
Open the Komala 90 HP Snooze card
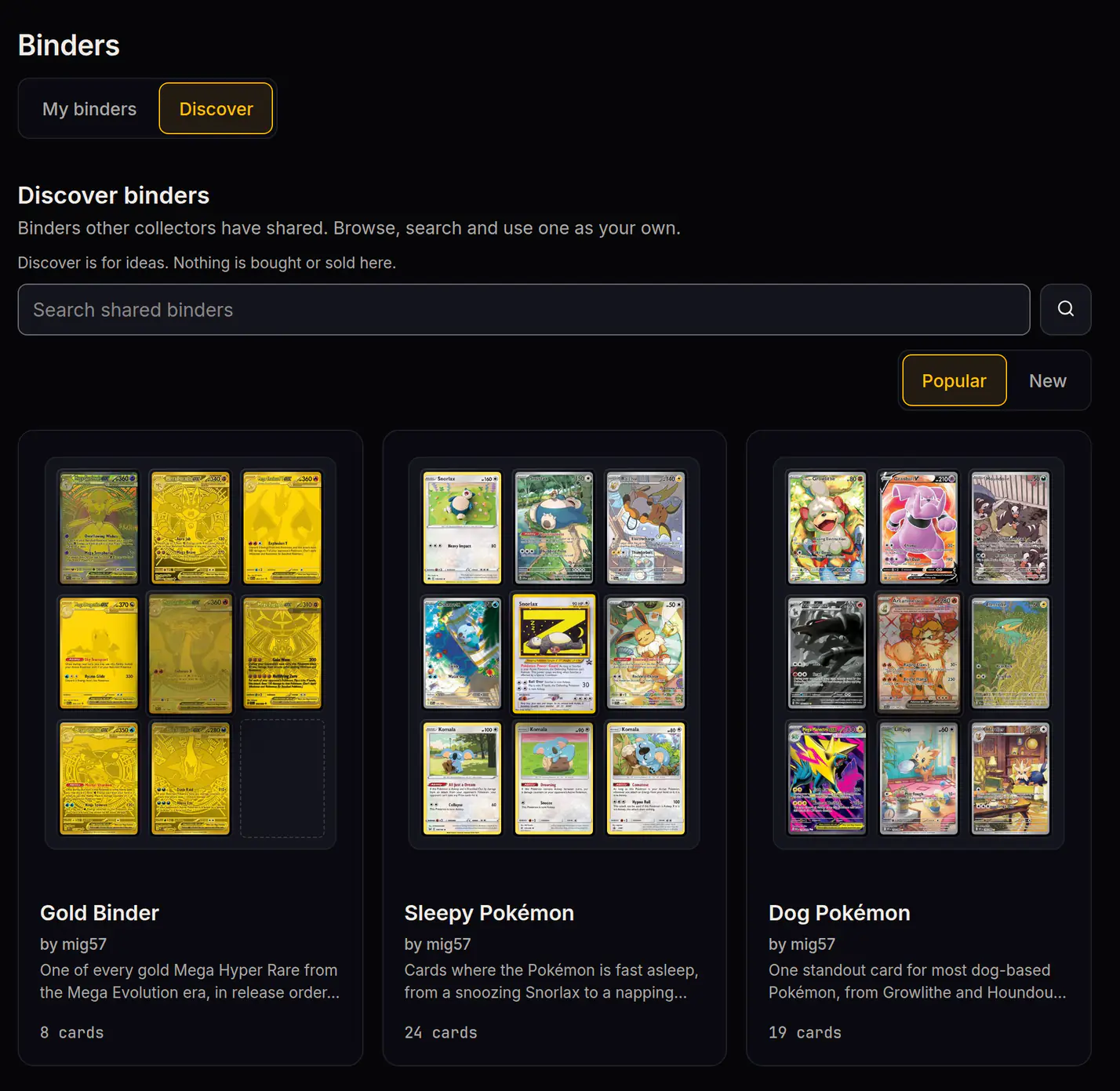554,779
